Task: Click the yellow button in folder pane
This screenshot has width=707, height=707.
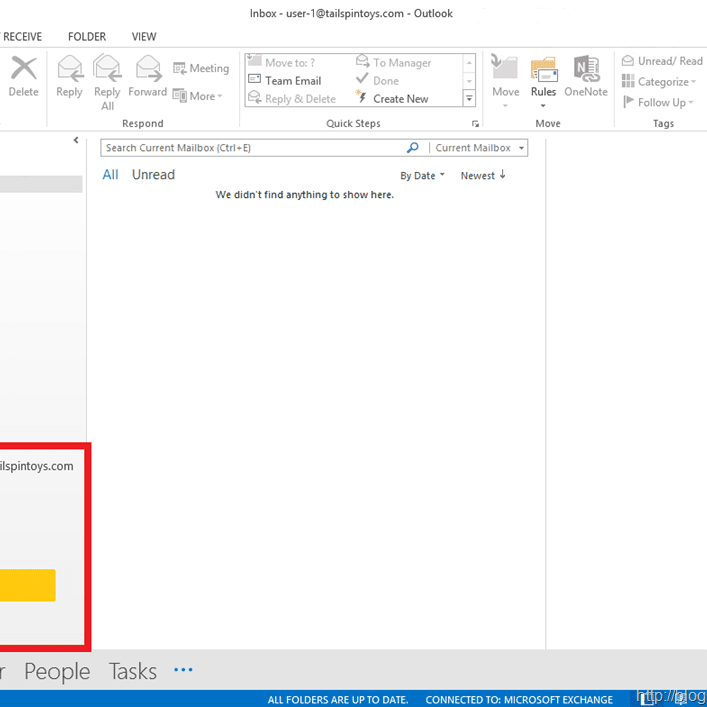Action: [28, 585]
